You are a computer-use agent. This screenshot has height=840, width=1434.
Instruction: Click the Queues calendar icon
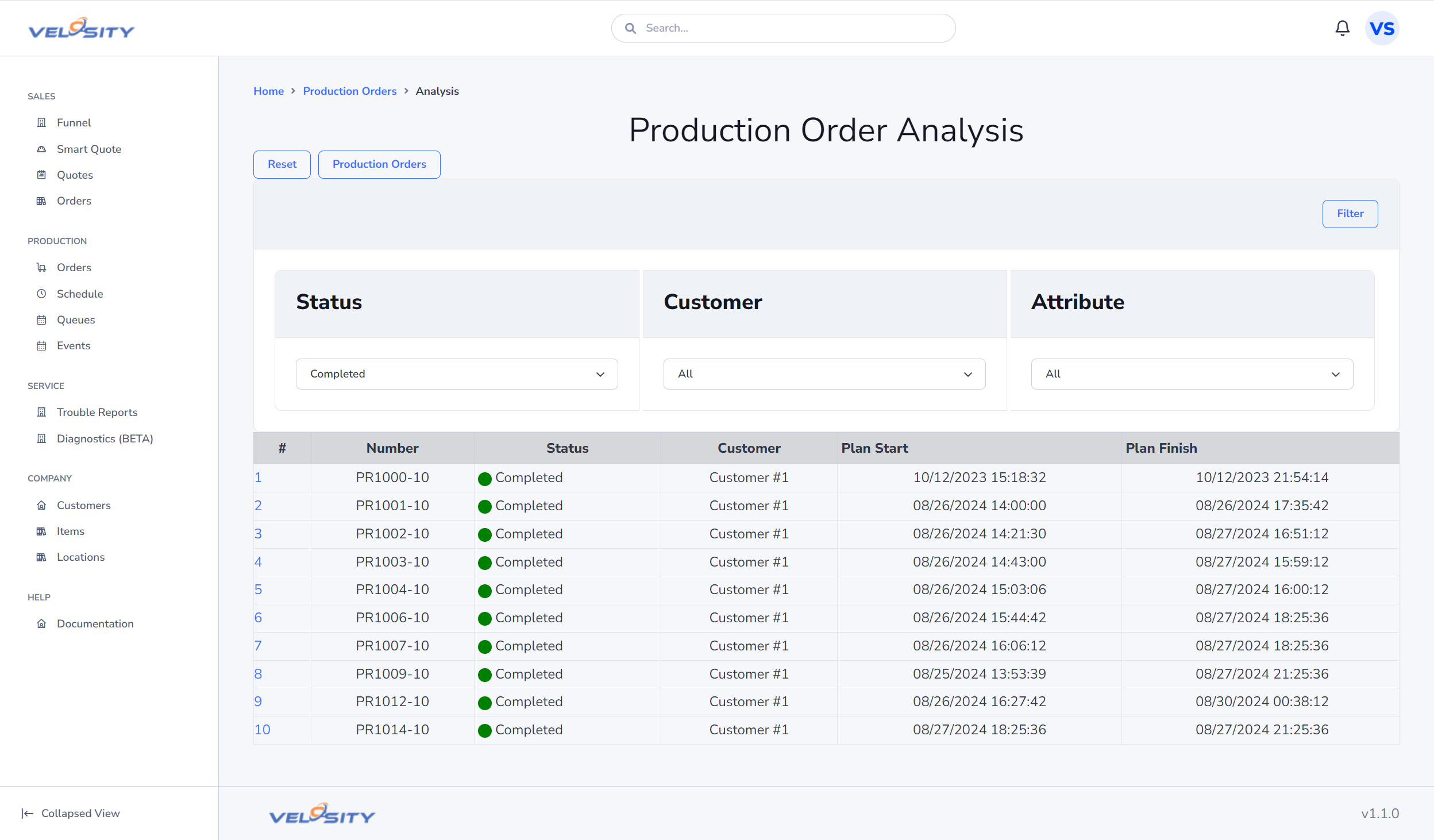point(41,319)
